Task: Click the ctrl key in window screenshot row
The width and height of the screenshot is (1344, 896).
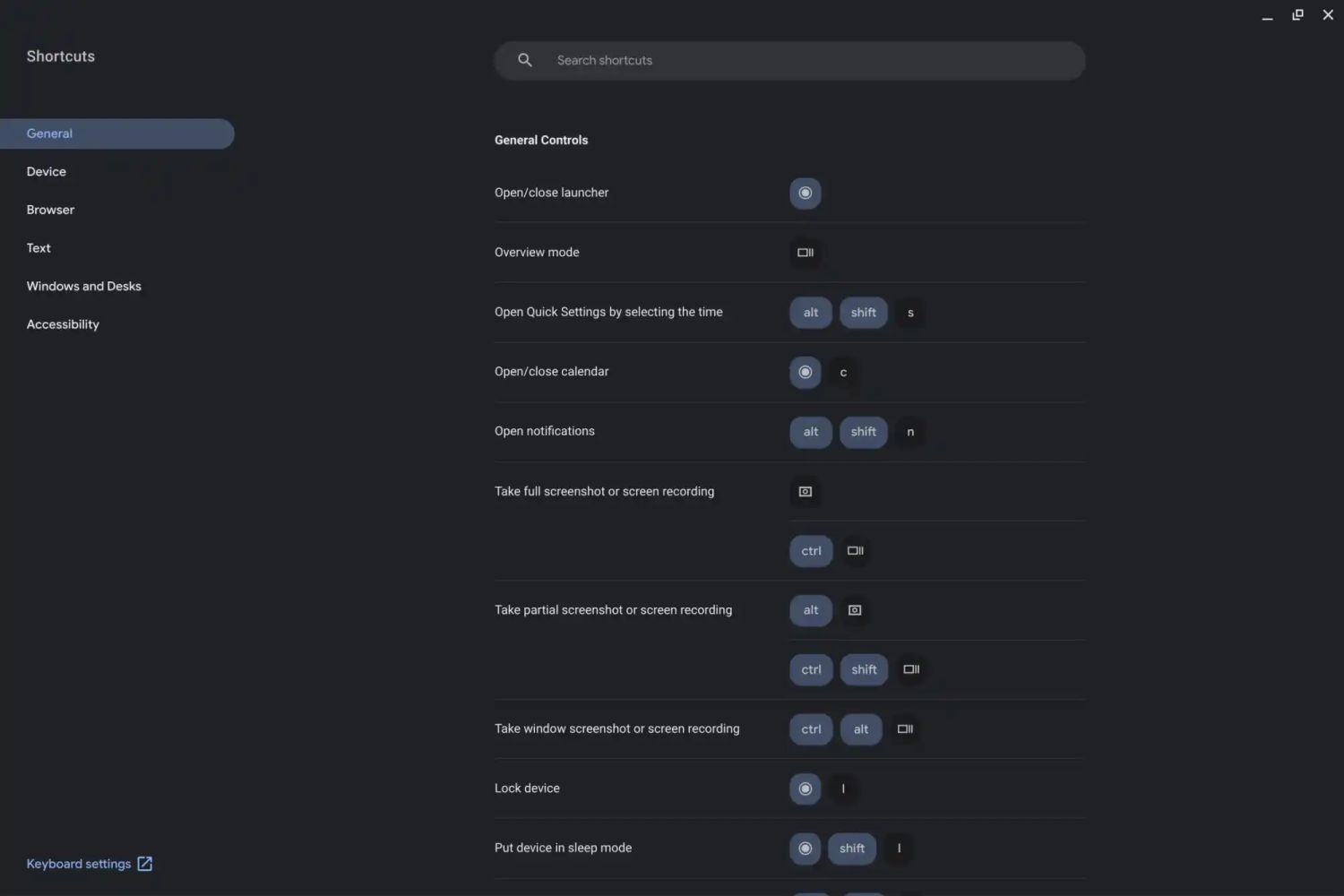Action: coord(811,729)
